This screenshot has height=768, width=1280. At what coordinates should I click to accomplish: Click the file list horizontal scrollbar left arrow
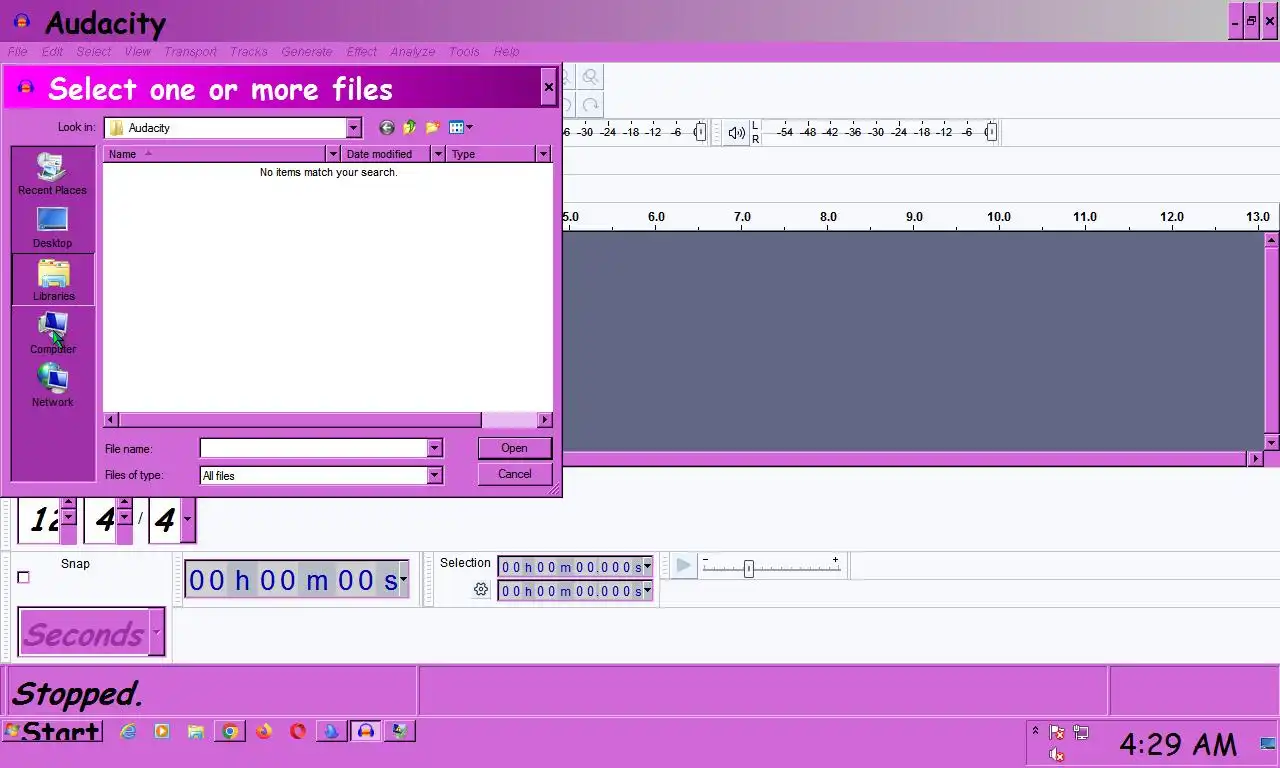tap(111, 420)
